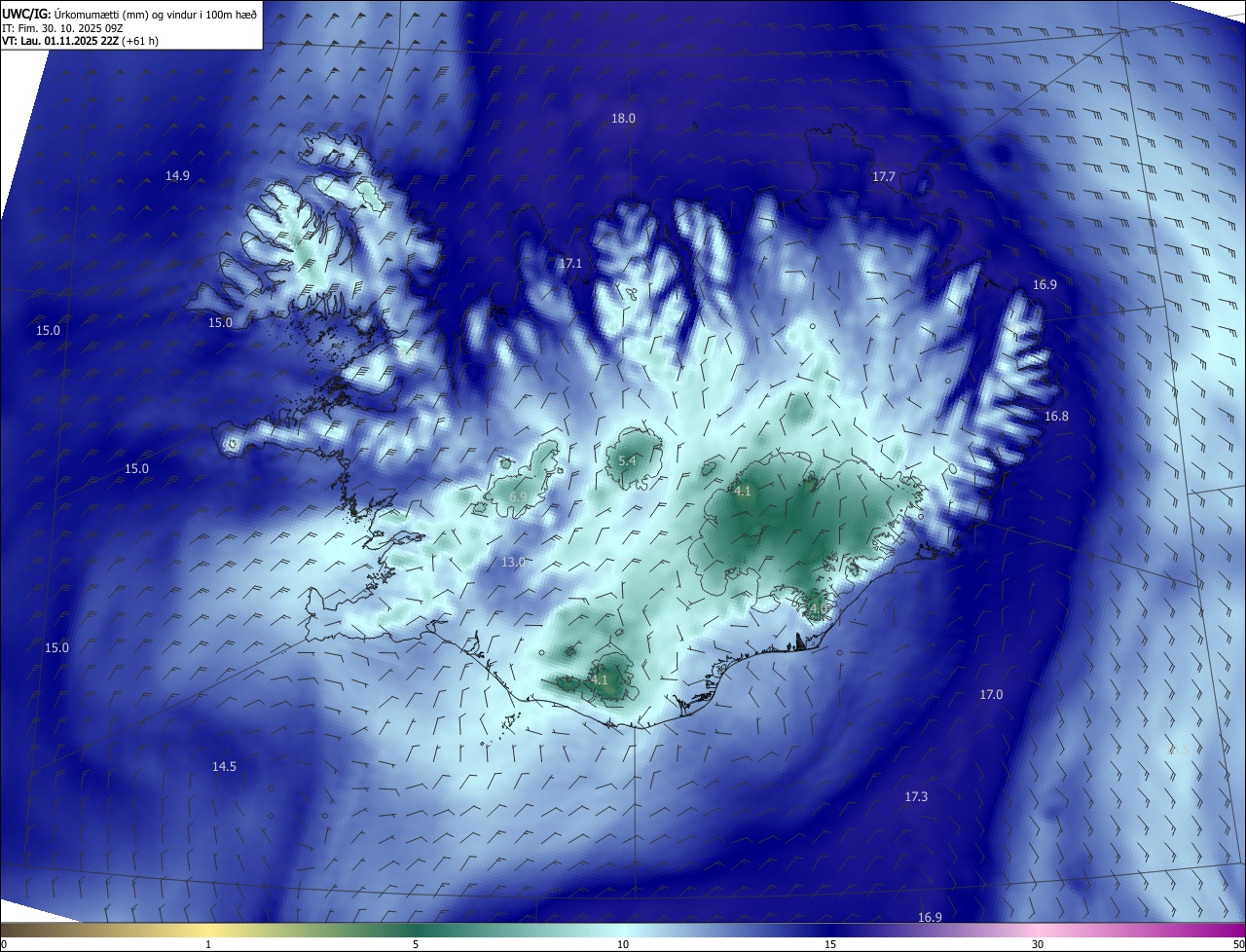Click the 17.1 value label

click(x=570, y=264)
